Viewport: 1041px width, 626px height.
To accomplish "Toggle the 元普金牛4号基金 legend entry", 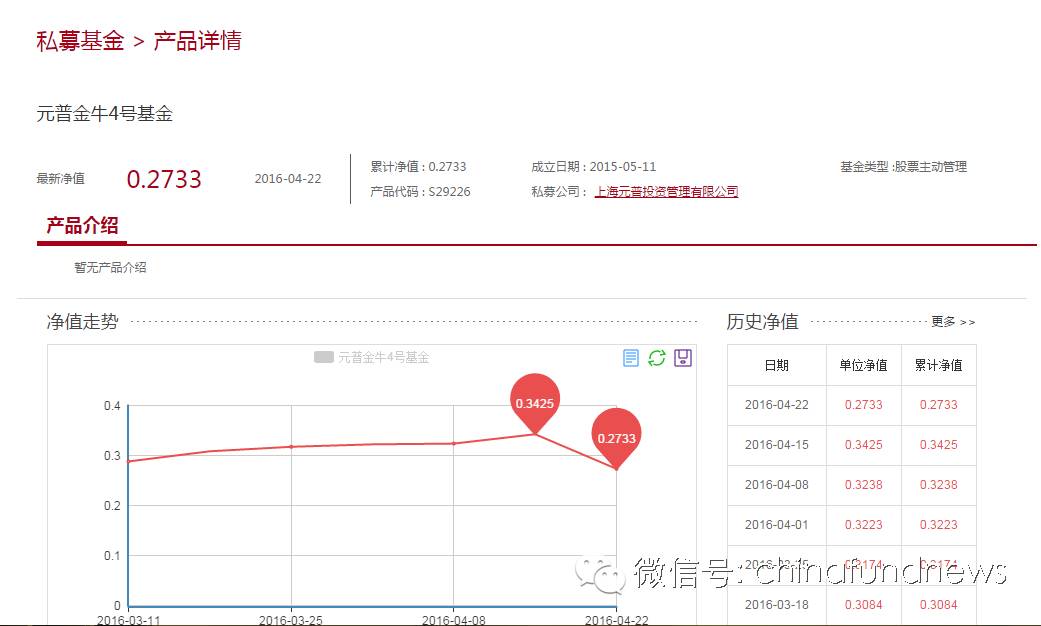I will coord(387,356).
